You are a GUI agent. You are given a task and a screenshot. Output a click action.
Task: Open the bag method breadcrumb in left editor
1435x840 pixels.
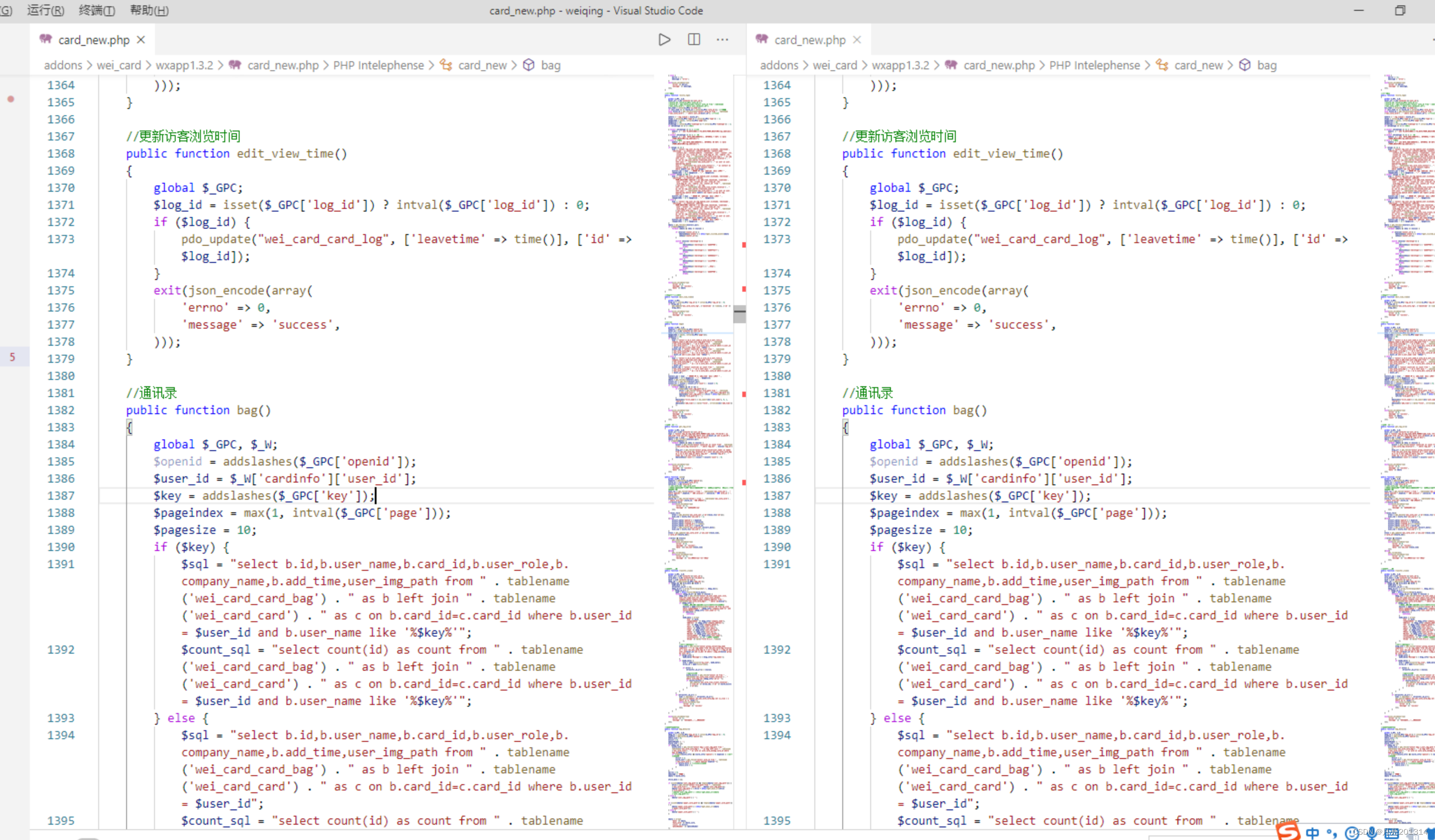(x=551, y=65)
